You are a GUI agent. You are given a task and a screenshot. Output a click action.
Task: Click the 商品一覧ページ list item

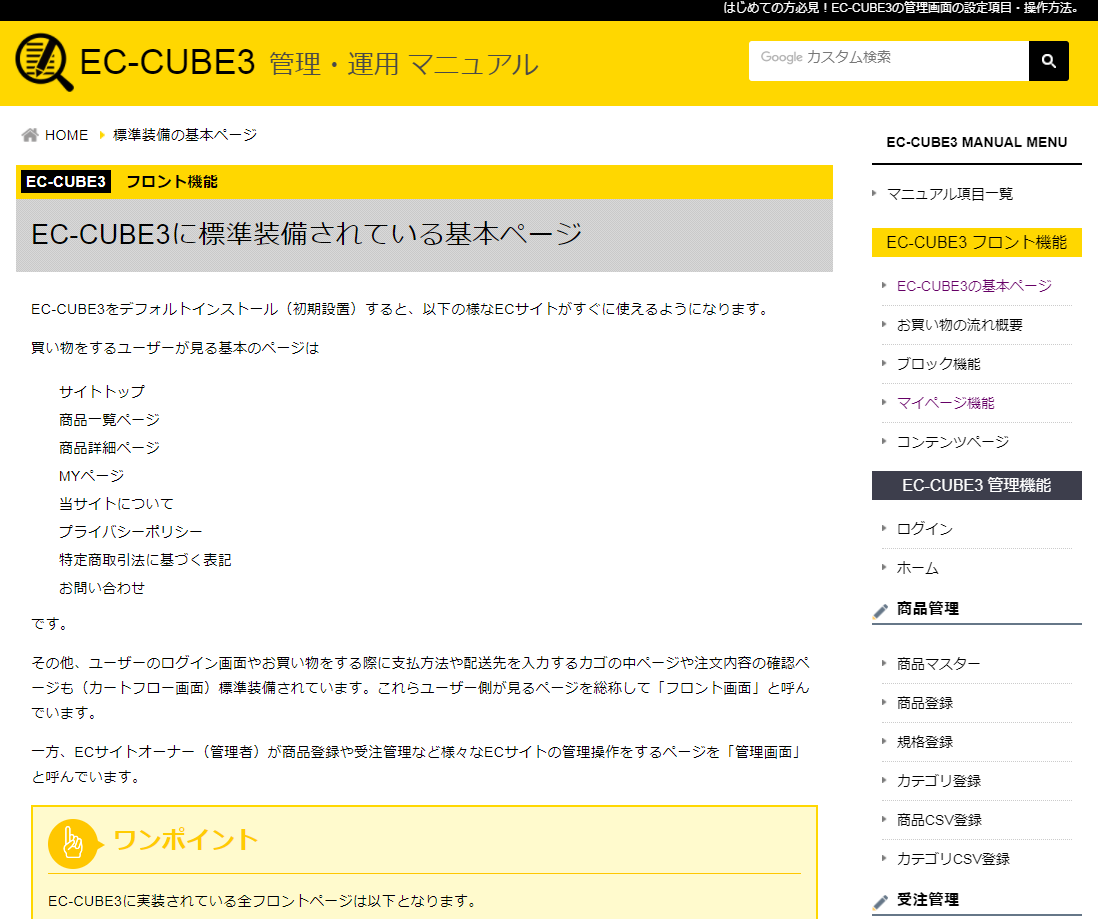click(x=109, y=420)
